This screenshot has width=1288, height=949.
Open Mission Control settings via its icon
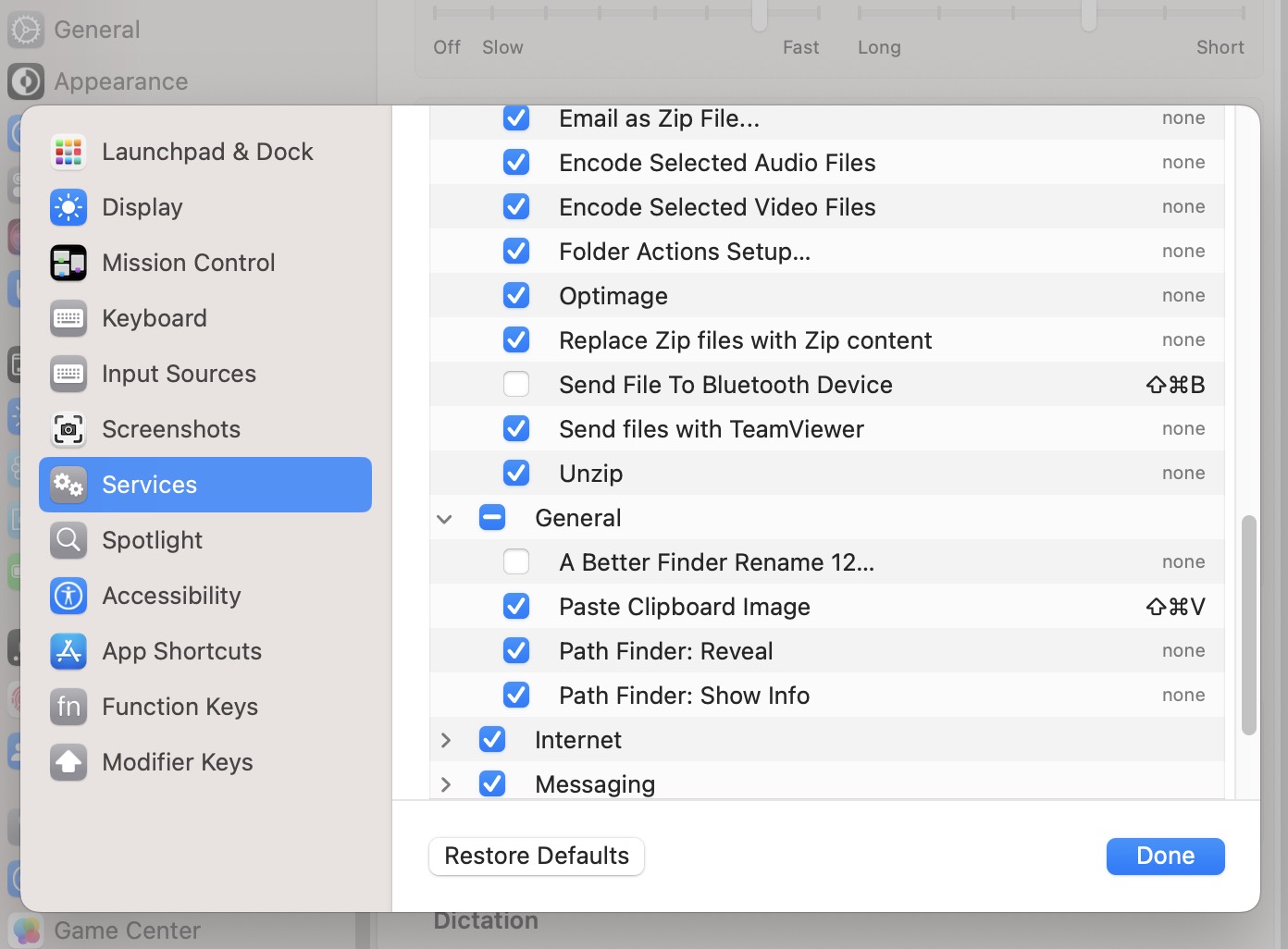pyautogui.click(x=68, y=263)
